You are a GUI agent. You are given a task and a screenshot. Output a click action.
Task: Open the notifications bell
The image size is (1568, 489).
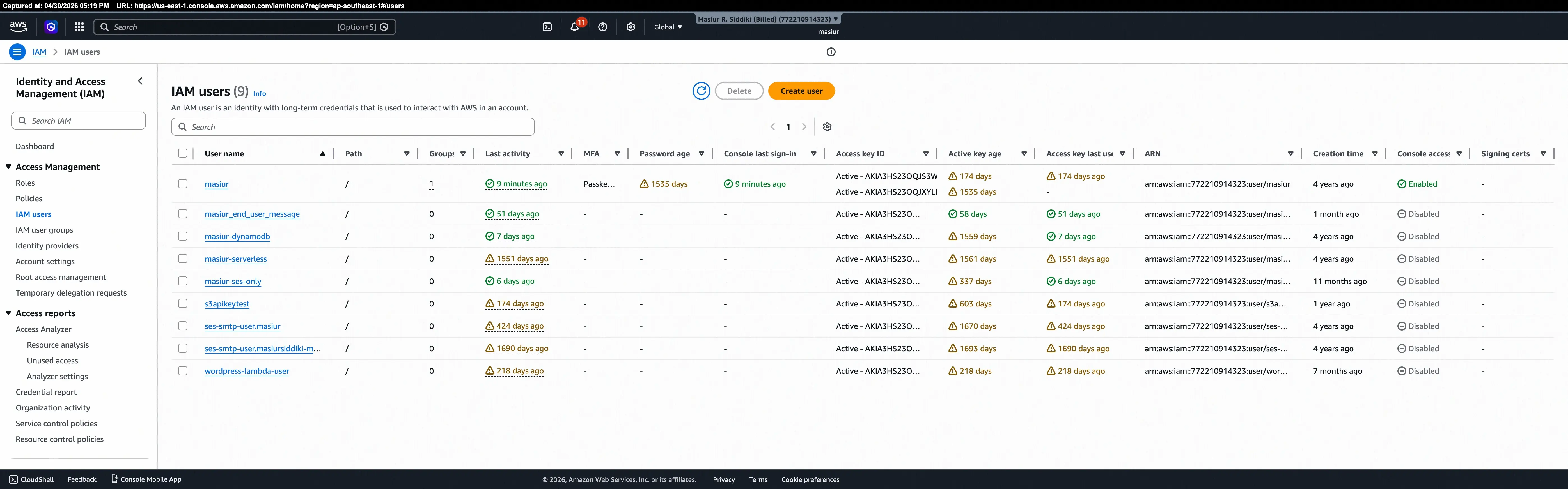(x=575, y=27)
